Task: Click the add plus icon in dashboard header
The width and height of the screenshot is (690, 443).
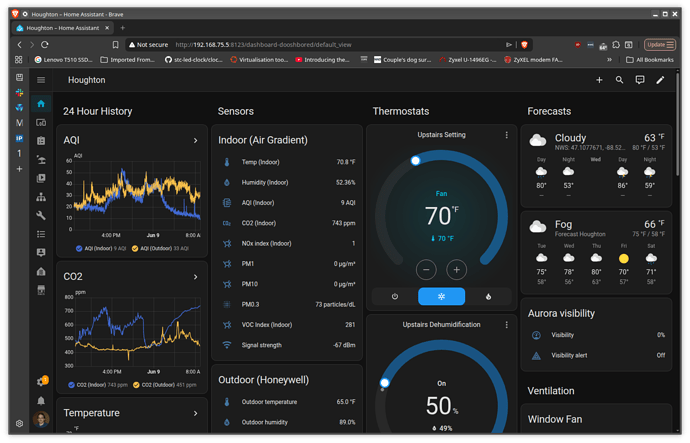Action: tap(599, 80)
